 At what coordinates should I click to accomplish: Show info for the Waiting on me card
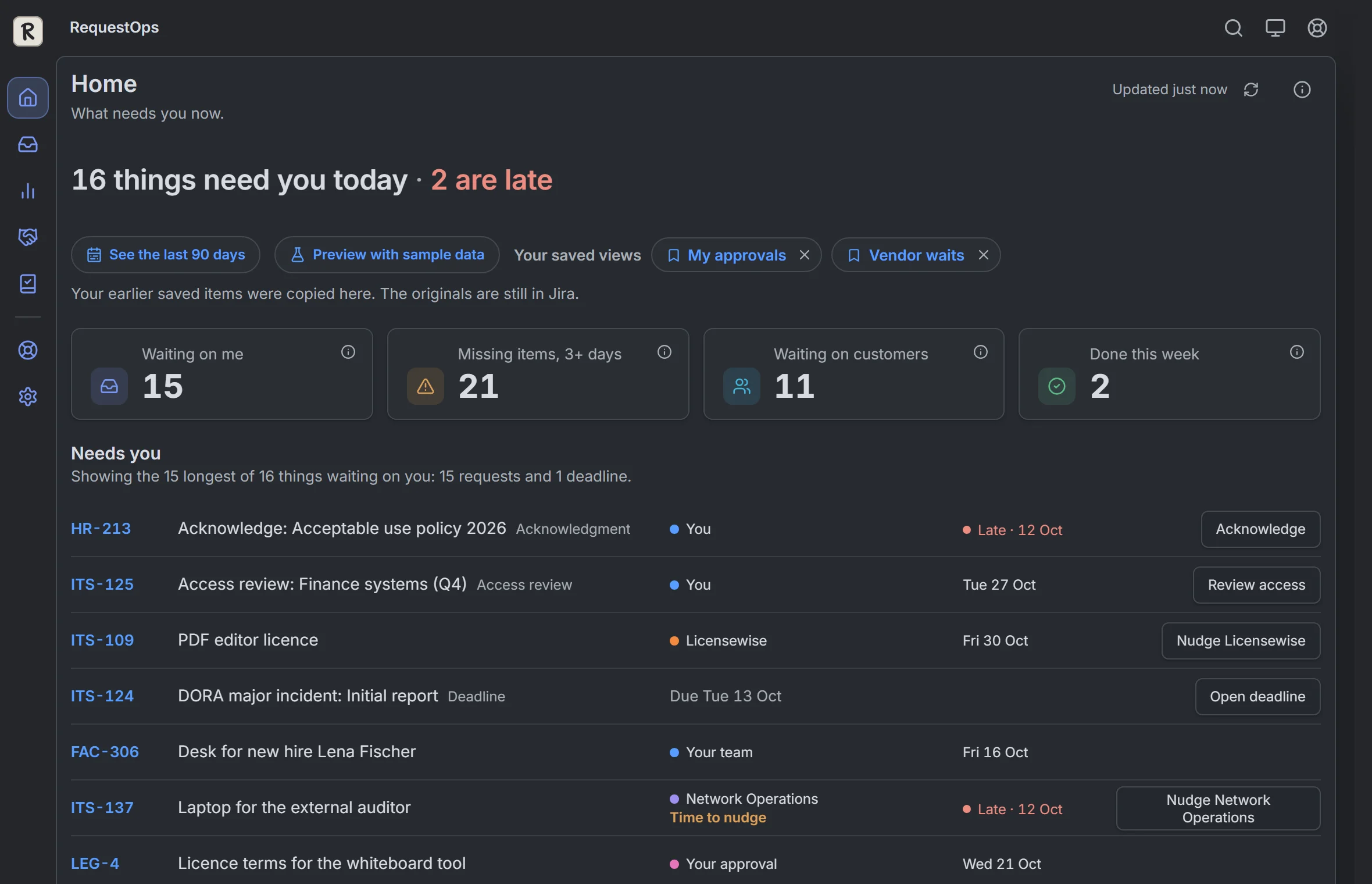[x=348, y=352]
